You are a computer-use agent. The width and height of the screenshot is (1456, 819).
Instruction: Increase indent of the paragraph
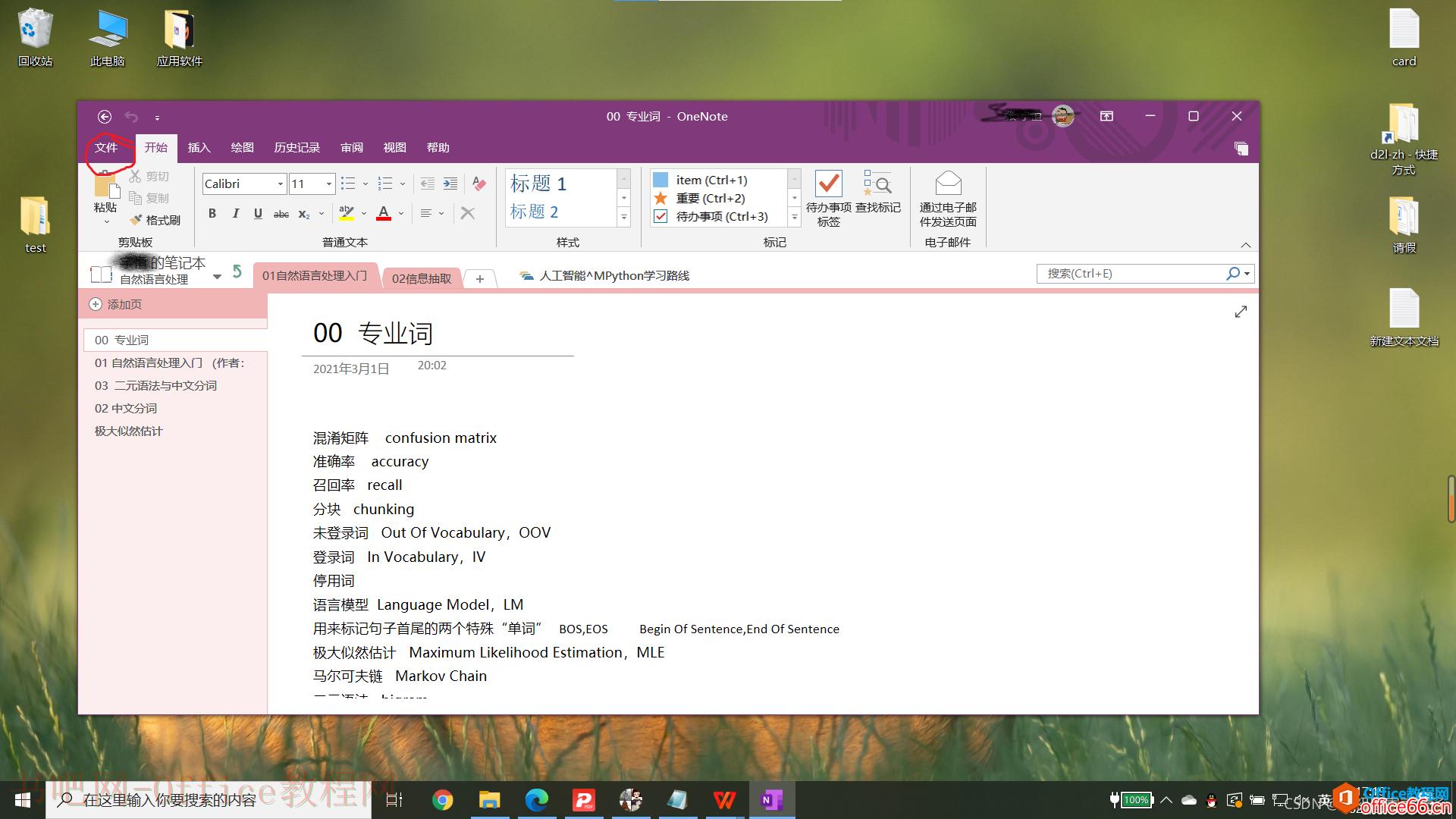[450, 184]
